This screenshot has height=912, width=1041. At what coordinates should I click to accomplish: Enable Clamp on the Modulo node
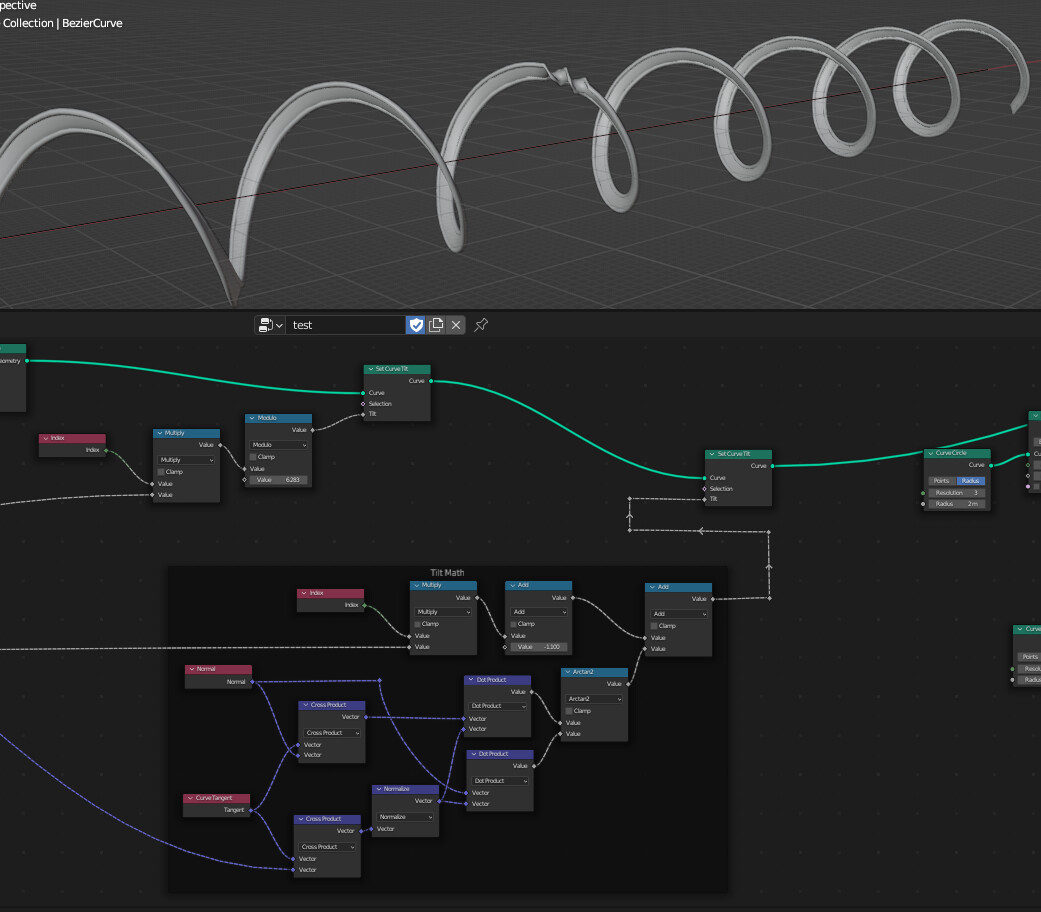click(x=252, y=457)
